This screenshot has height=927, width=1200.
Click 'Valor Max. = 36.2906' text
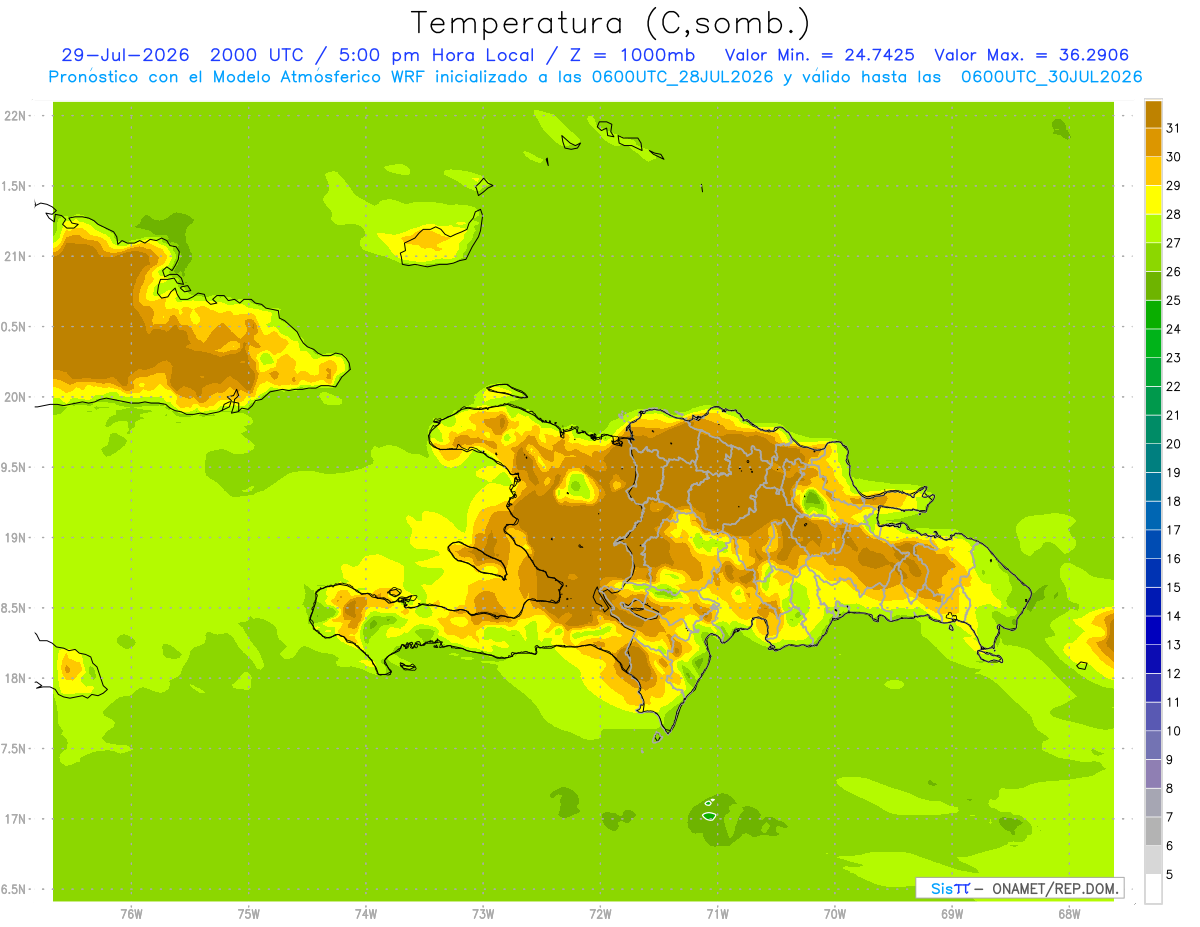click(x=1031, y=55)
